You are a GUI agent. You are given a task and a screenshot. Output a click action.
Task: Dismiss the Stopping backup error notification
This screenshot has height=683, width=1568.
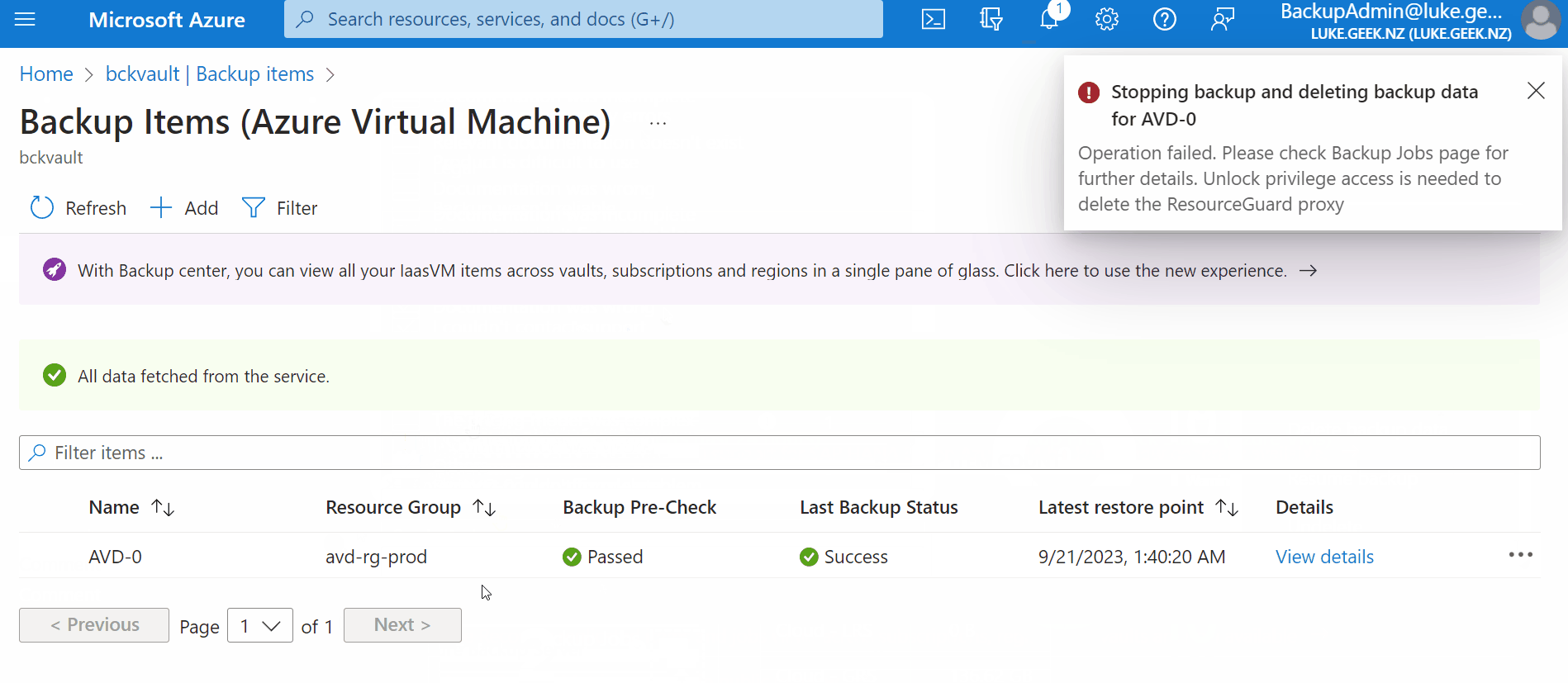[1536, 91]
